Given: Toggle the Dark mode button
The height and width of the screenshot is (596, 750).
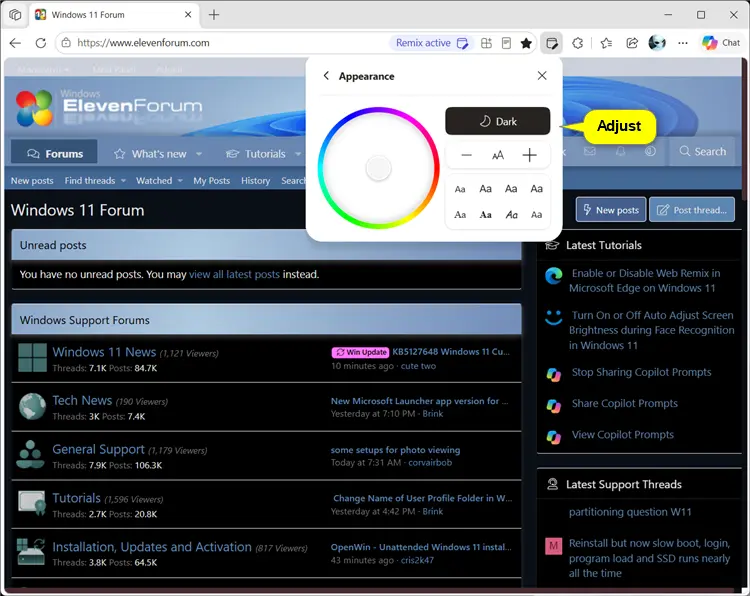Looking at the screenshot, I should [497, 121].
